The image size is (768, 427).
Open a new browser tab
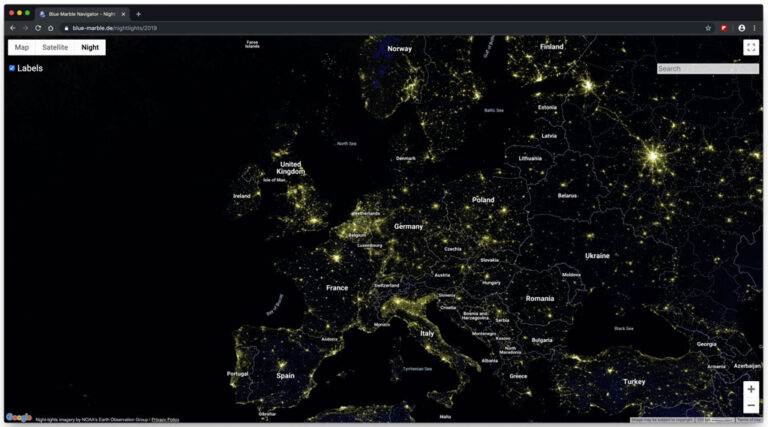click(138, 14)
